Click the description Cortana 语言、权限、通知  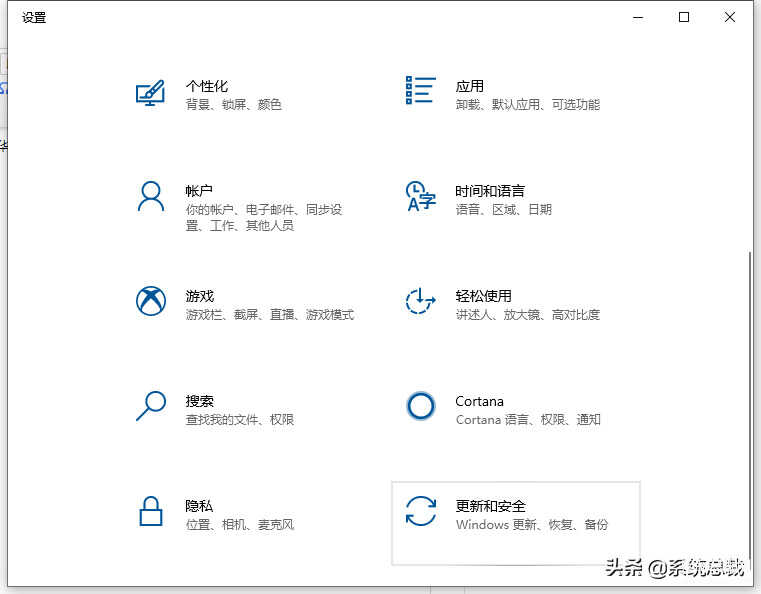(528, 419)
